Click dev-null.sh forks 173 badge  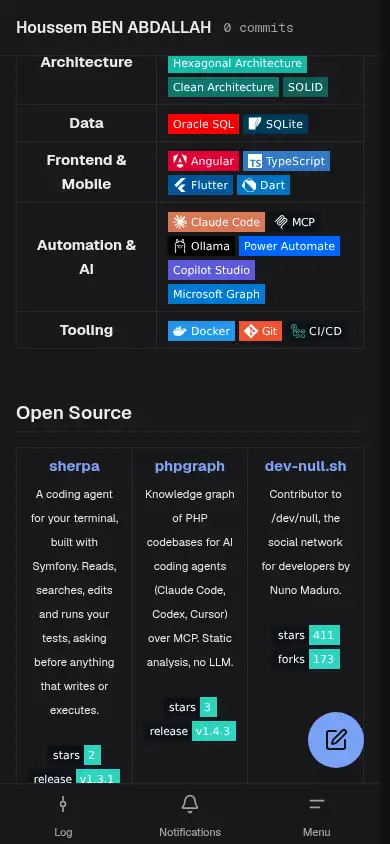pos(306,659)
